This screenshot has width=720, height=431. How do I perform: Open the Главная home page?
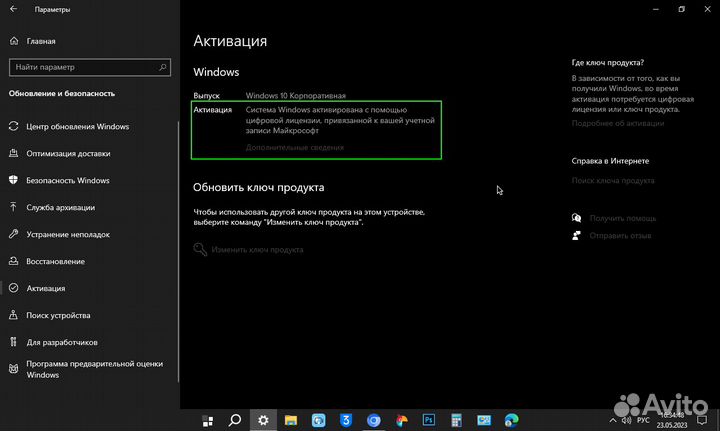click(x=41, y=42)
